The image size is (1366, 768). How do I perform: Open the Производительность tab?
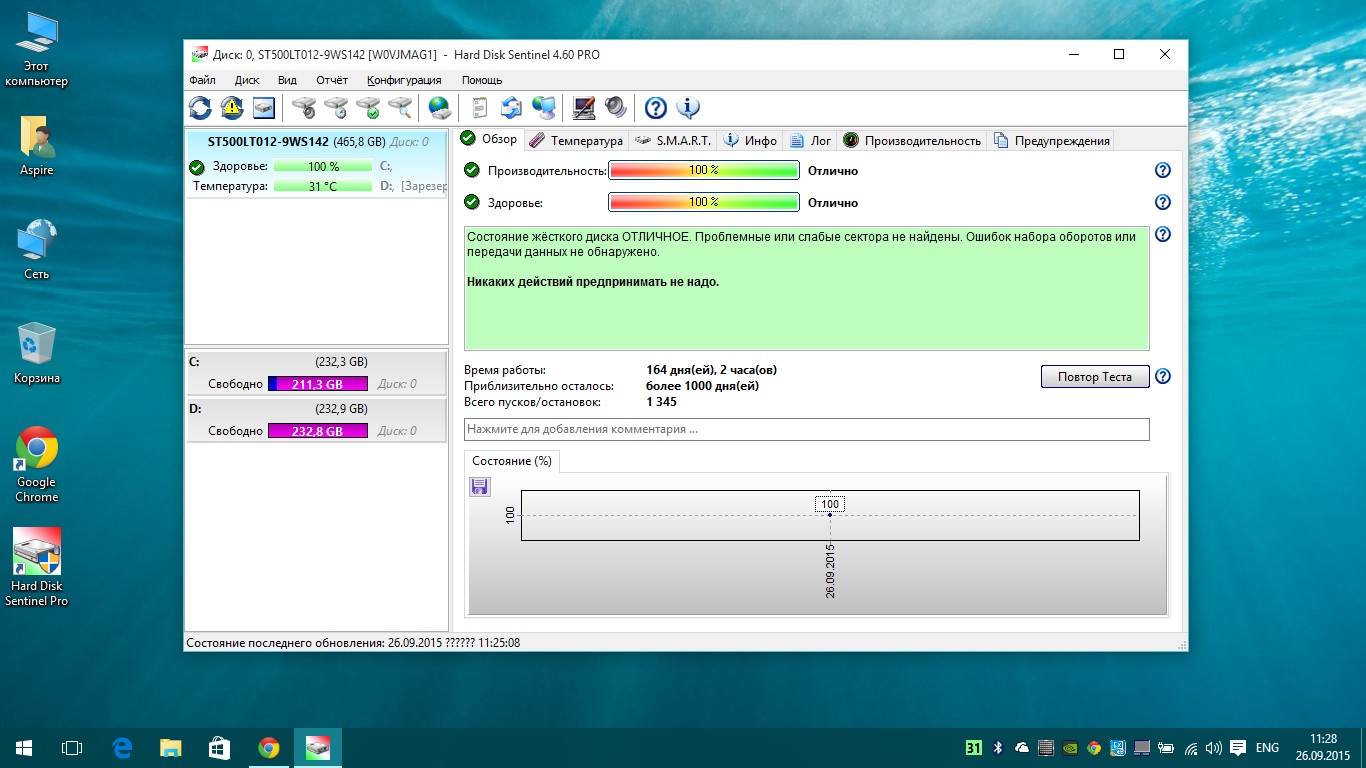coord(912,141)
